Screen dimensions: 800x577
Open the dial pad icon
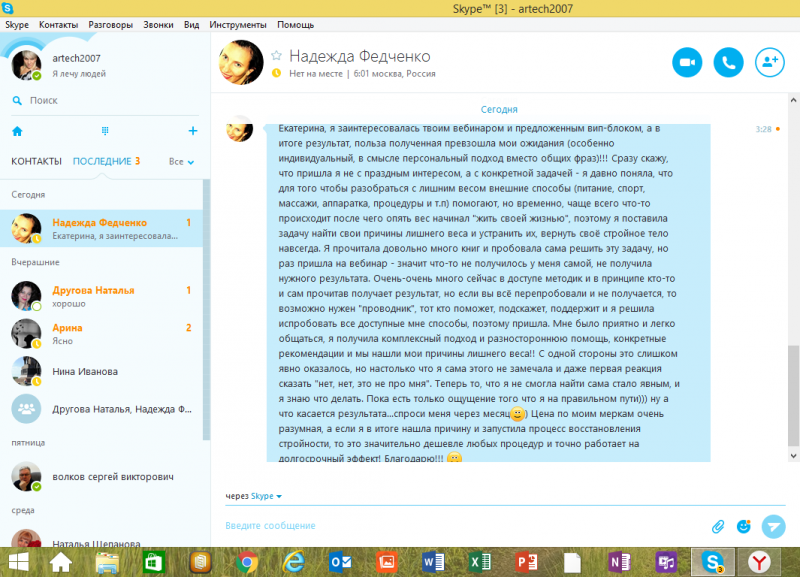[x=105, y=131]
